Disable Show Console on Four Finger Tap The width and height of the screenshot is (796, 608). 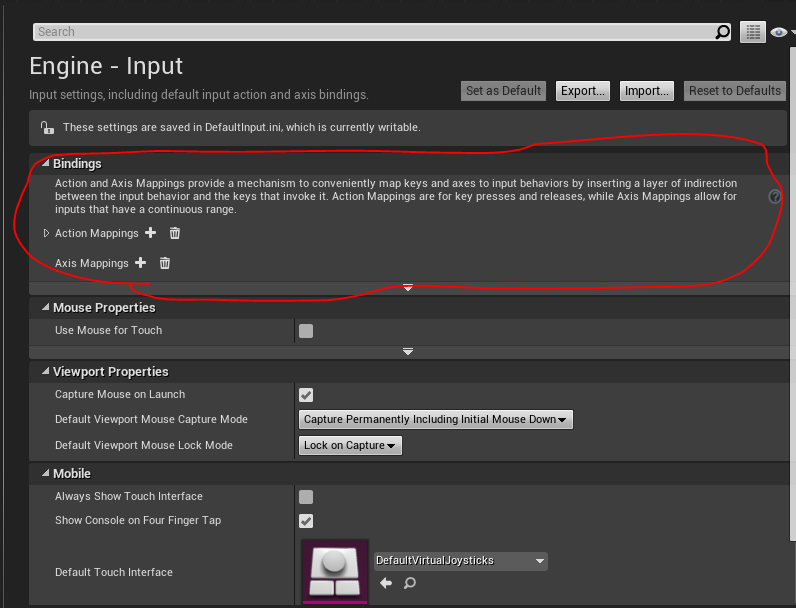[x=306, y=521]
